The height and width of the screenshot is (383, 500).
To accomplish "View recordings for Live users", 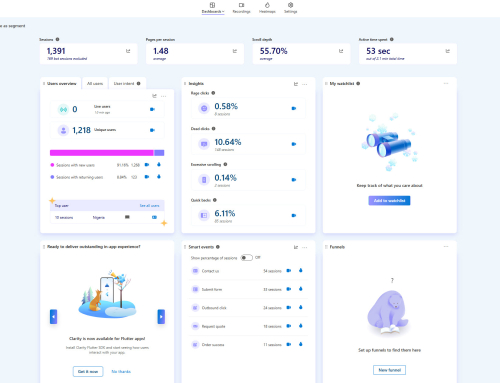I will pos(152,109).
